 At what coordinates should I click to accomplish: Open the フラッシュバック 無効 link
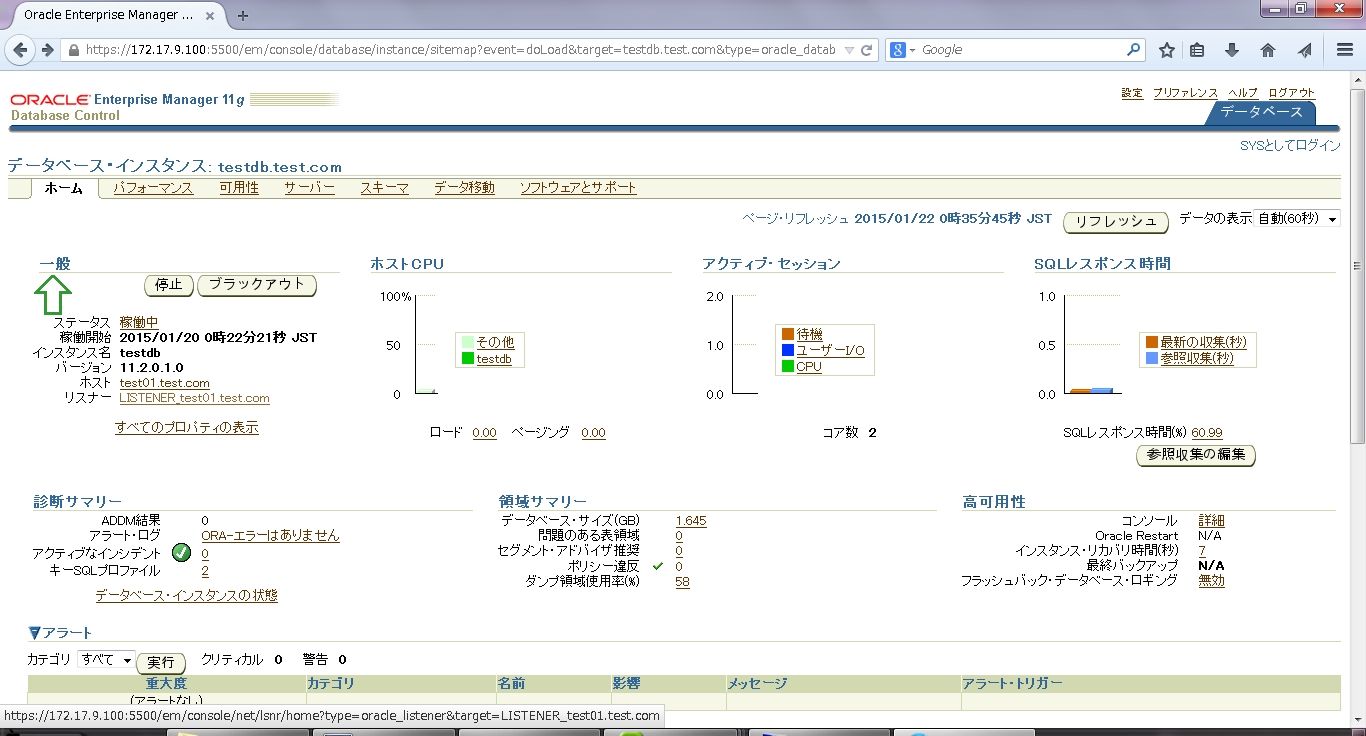pyautogui.click(x=1211, y=580)
